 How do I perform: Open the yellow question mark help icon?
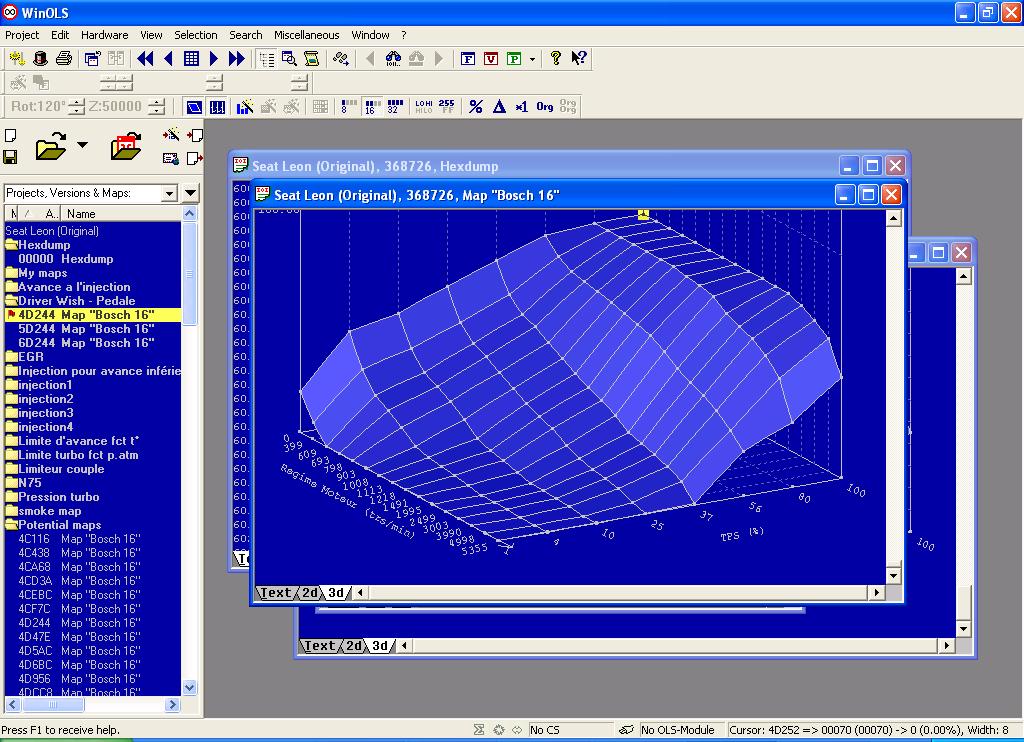point(555,59)
